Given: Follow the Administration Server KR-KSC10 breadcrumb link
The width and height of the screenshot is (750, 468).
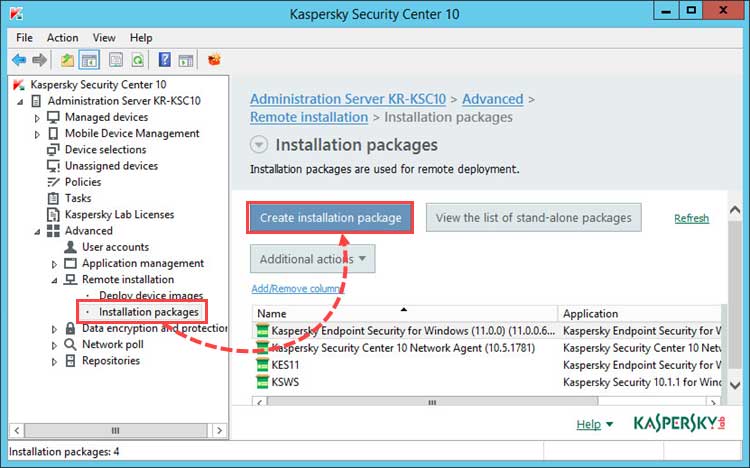Looking at the screenshot, I should pos(348,99).
